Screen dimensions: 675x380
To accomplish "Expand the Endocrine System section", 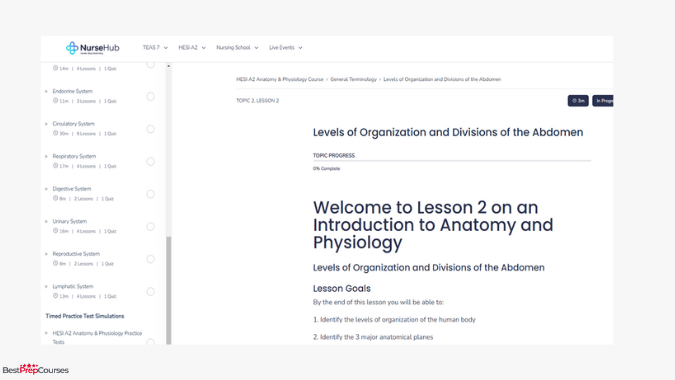I will [x=46, y=91].
